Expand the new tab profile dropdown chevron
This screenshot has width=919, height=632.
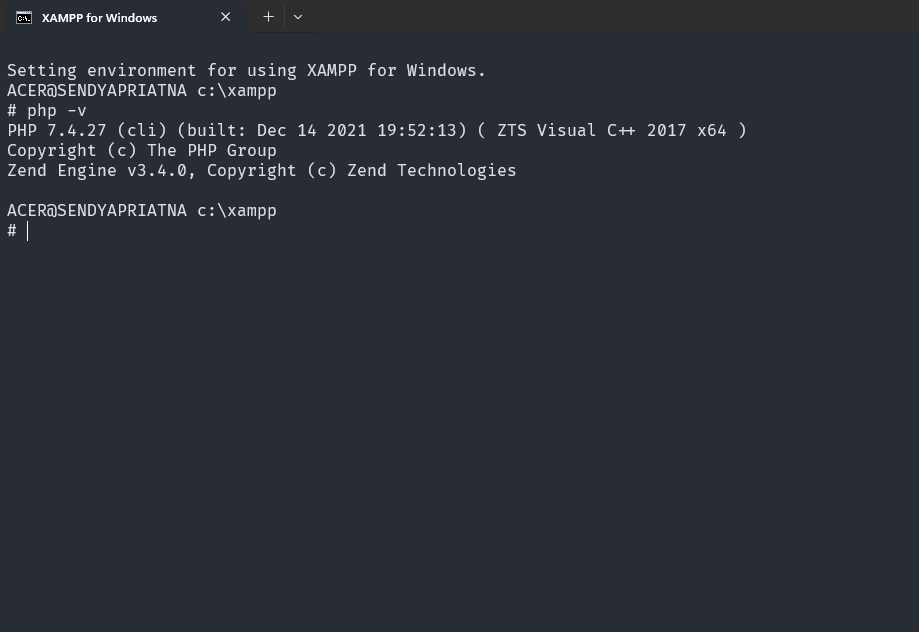298,17
